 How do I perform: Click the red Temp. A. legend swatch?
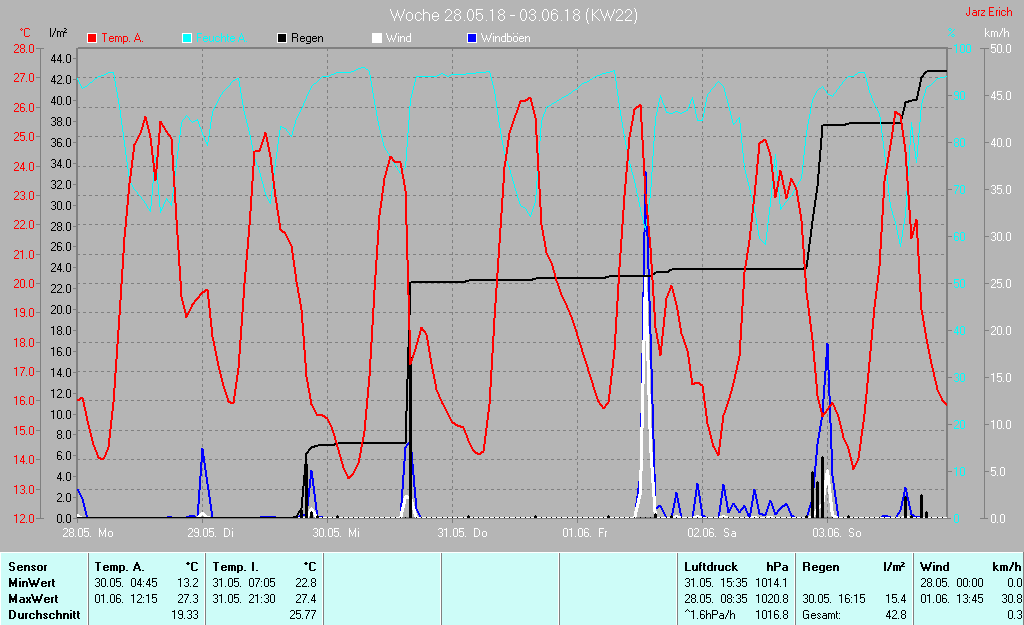coord(92,38)
